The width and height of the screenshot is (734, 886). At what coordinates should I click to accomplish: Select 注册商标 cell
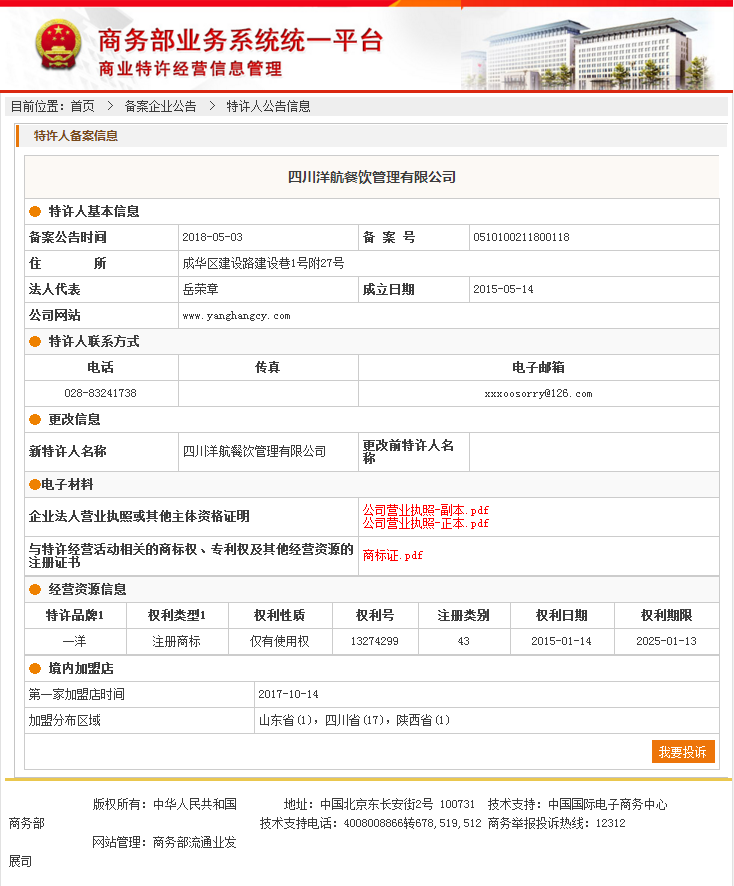tap(176, 641)
